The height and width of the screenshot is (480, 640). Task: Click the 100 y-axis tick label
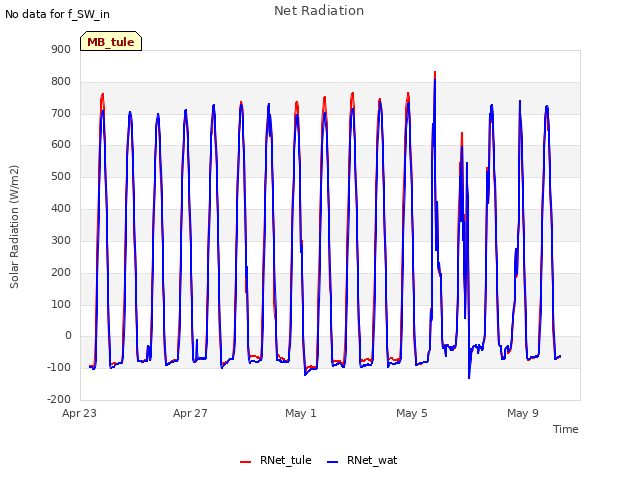[61, 304]
